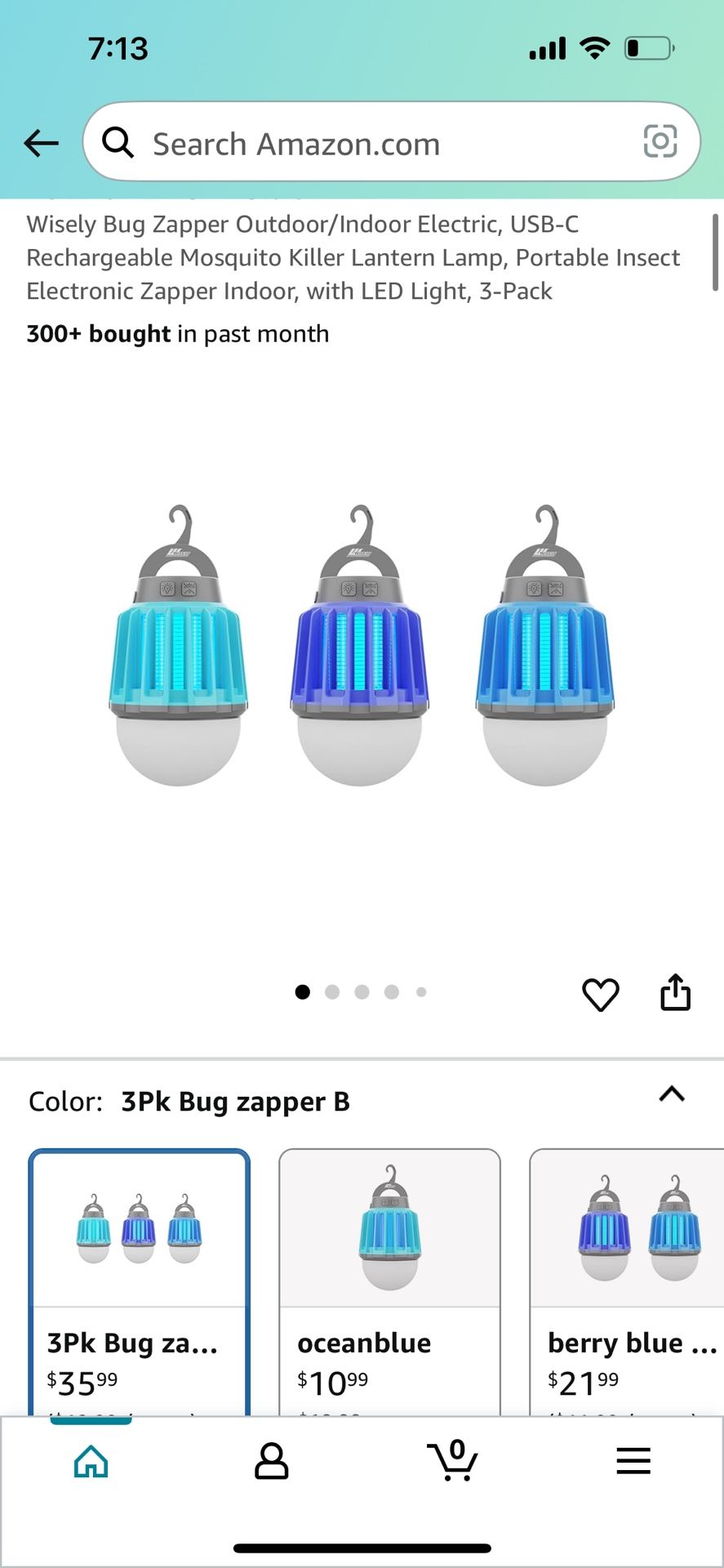Open camera lens search icon
This screenshot has width=724, height=1568.
(x=660, y=141)
